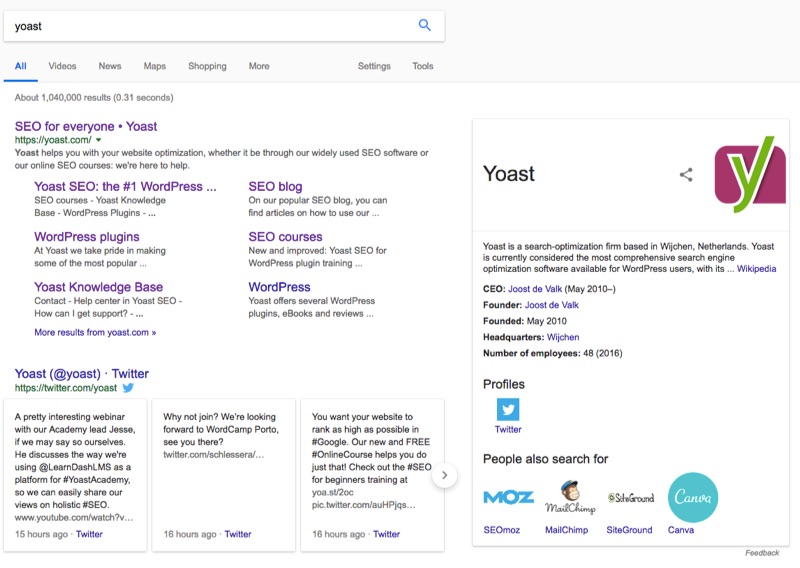800x568 pixels.
Task: Click www.youtube.com/watch link in first tweet
Action: (74, 517)
